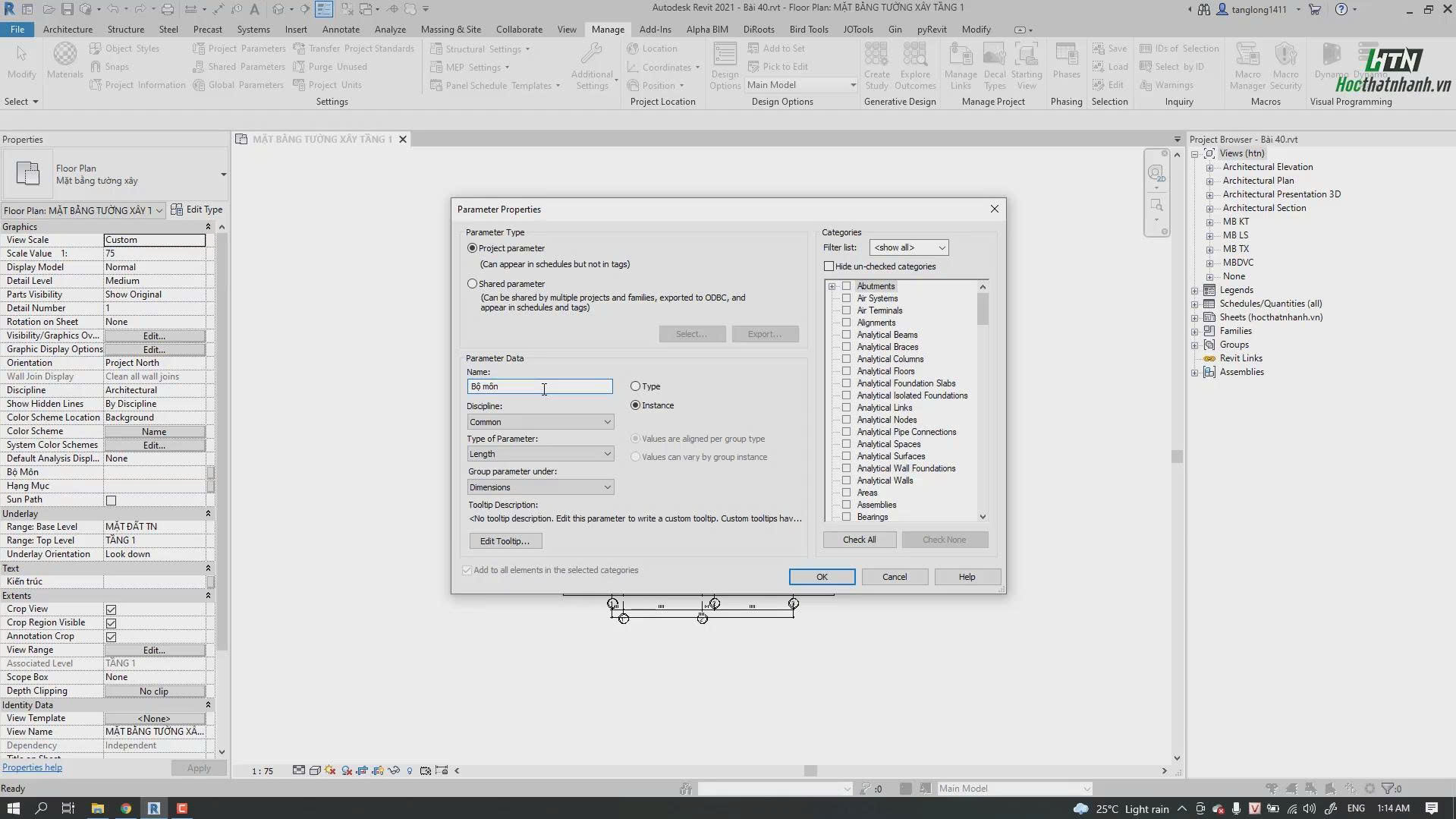Open the Filter list dropdown
The width and height of the screenshot is (1456, 819).
pyautogui.click(x=908, y=247)
